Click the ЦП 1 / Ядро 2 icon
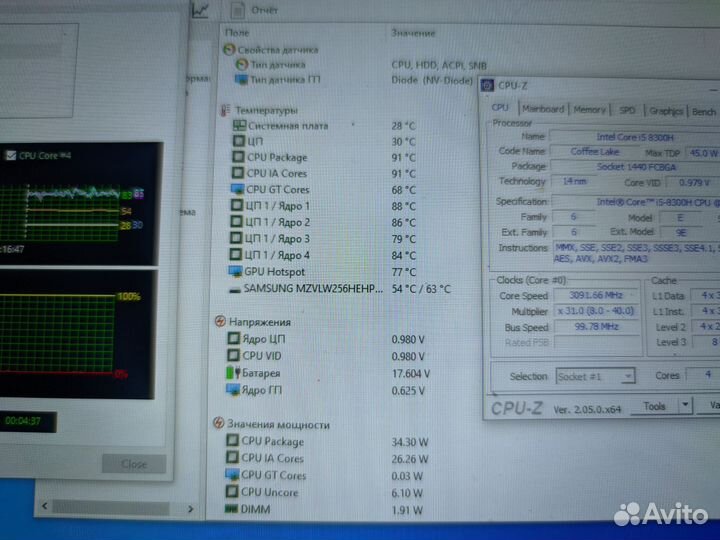The height and width of the screenshot is (540, 720). click(x=236, y=222)
